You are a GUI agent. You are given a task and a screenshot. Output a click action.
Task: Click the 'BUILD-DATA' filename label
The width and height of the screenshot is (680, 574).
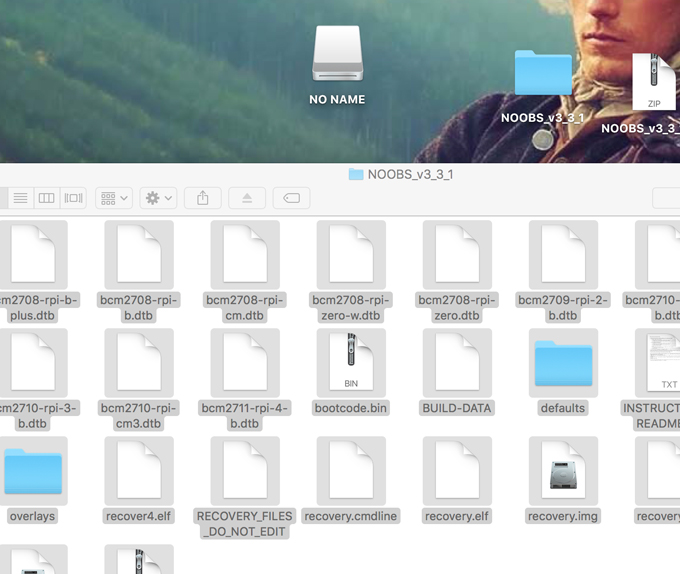point(457,408)
